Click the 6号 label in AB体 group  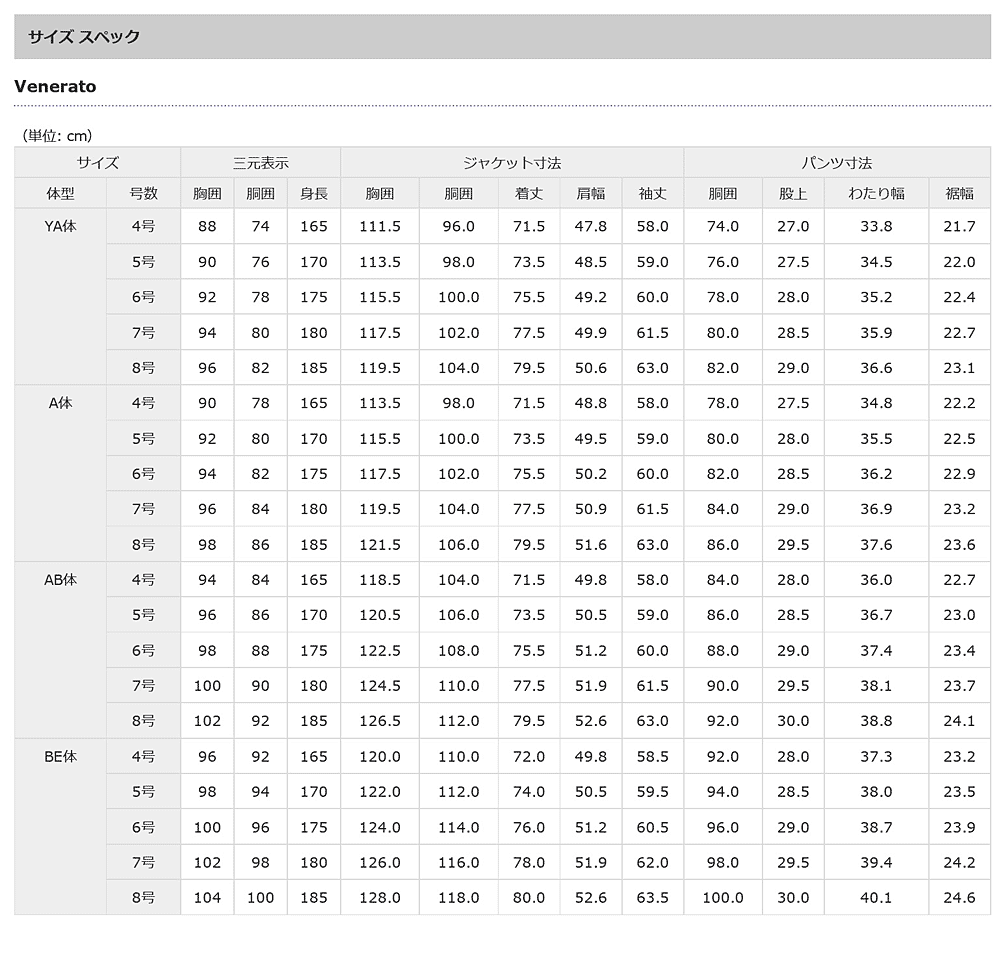(x=144, y=650)
